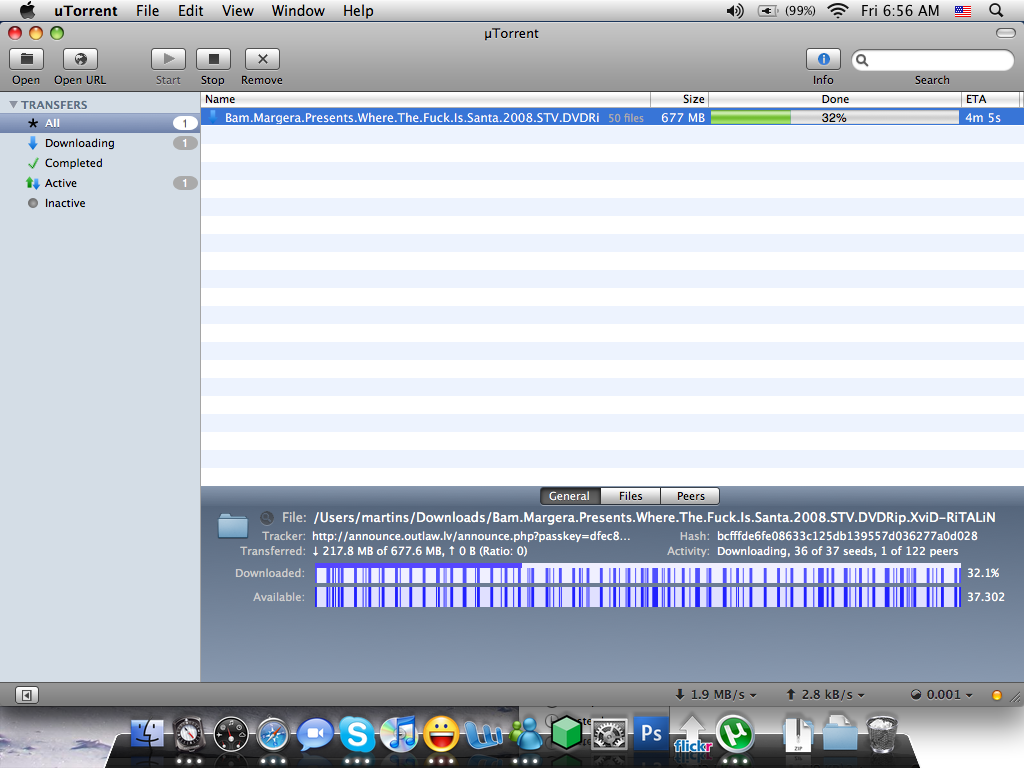Sort torrents by the Done column header
Image resolution: width=1024 pixels, height=768 pixels.
click(x=835, y=99)
